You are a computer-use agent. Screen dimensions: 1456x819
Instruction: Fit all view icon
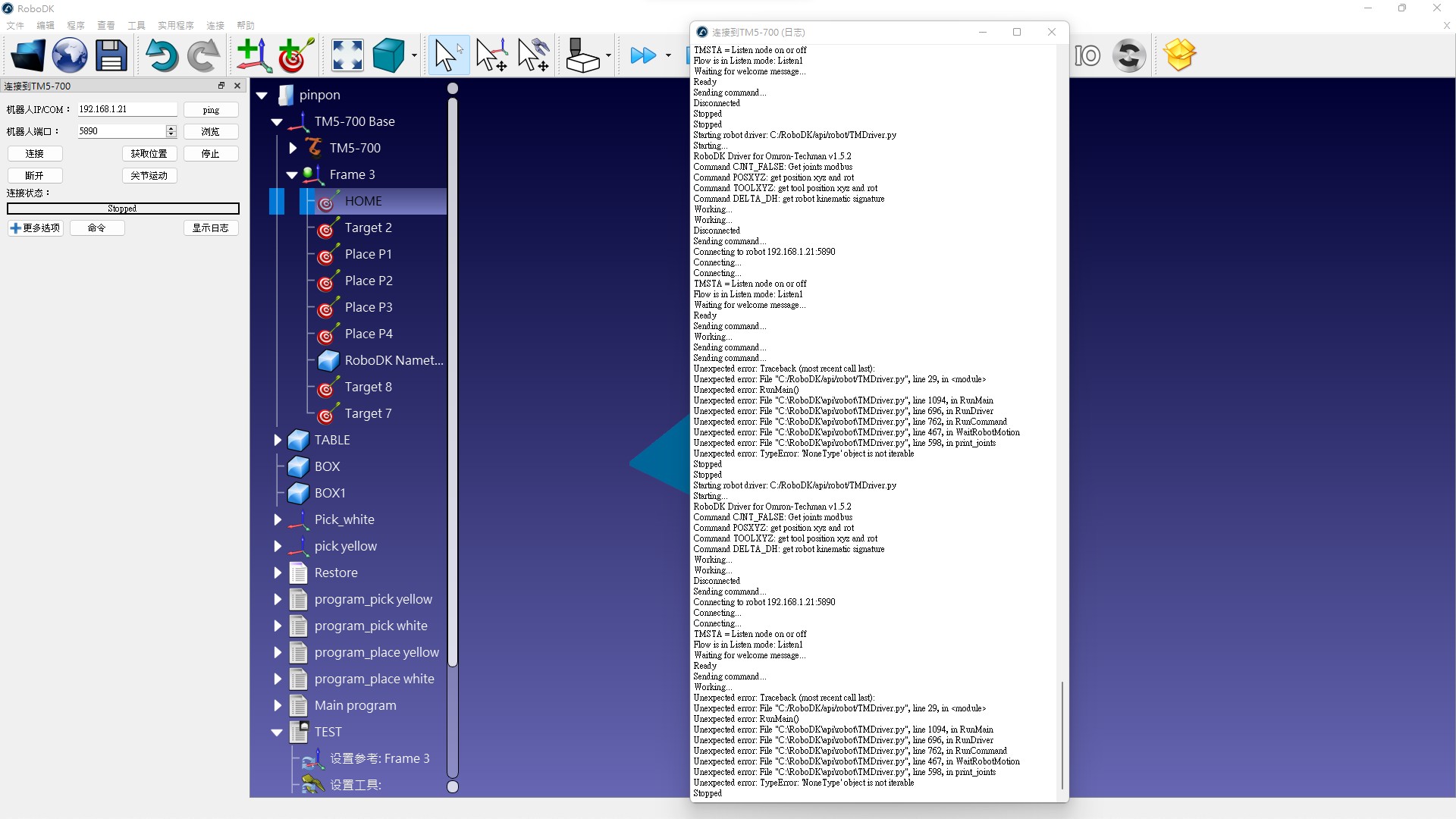(x=347, y=55)
